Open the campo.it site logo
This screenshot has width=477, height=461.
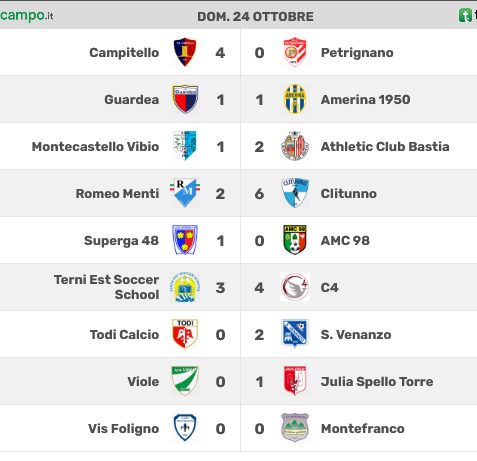pos(27,15)
